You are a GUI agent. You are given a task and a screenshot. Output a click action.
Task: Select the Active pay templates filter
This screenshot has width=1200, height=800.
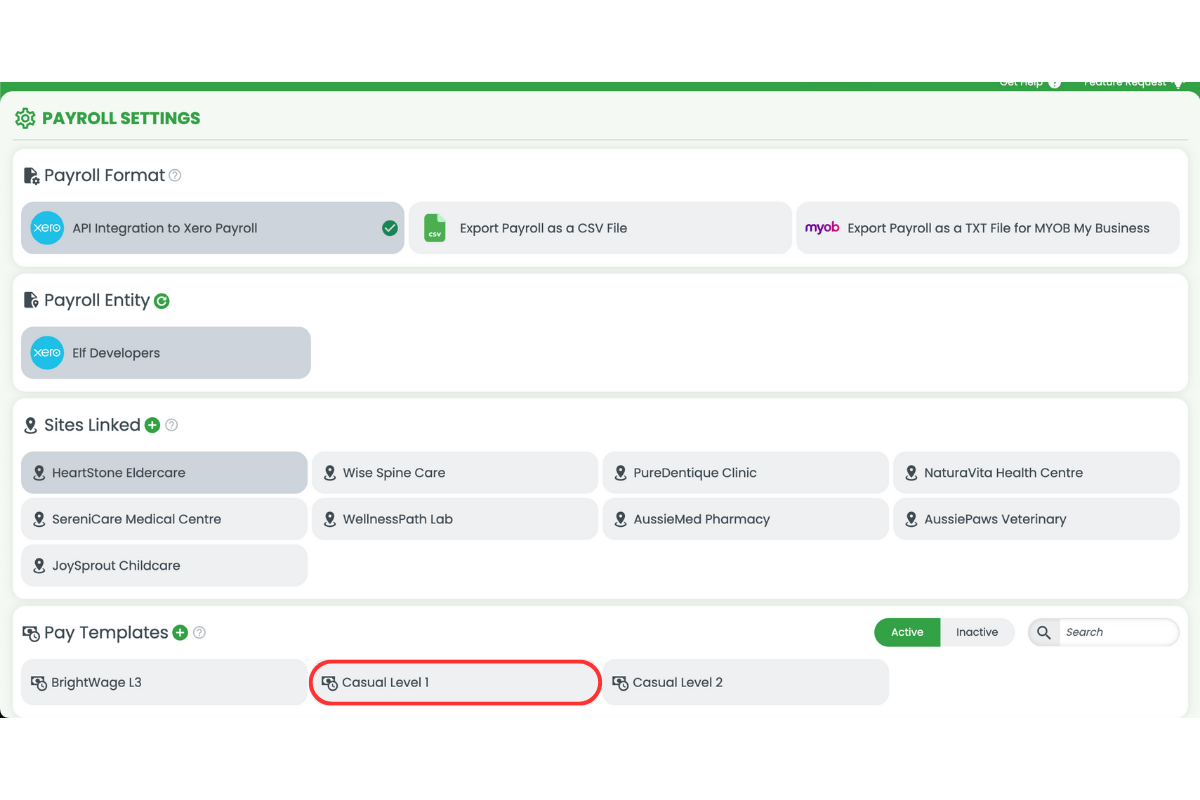coord(907,632)
